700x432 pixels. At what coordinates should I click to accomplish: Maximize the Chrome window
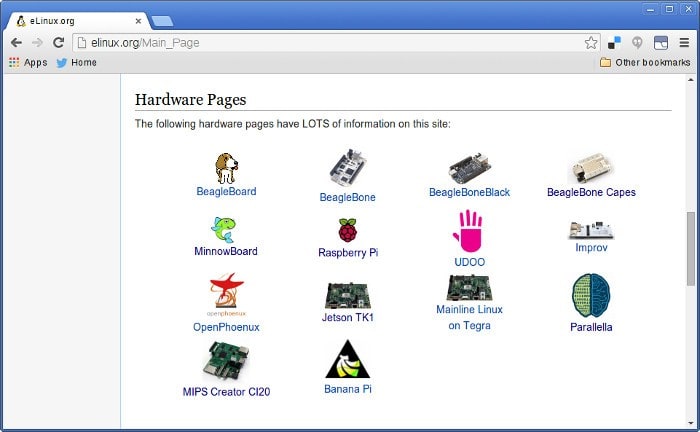tap(669, 9)
